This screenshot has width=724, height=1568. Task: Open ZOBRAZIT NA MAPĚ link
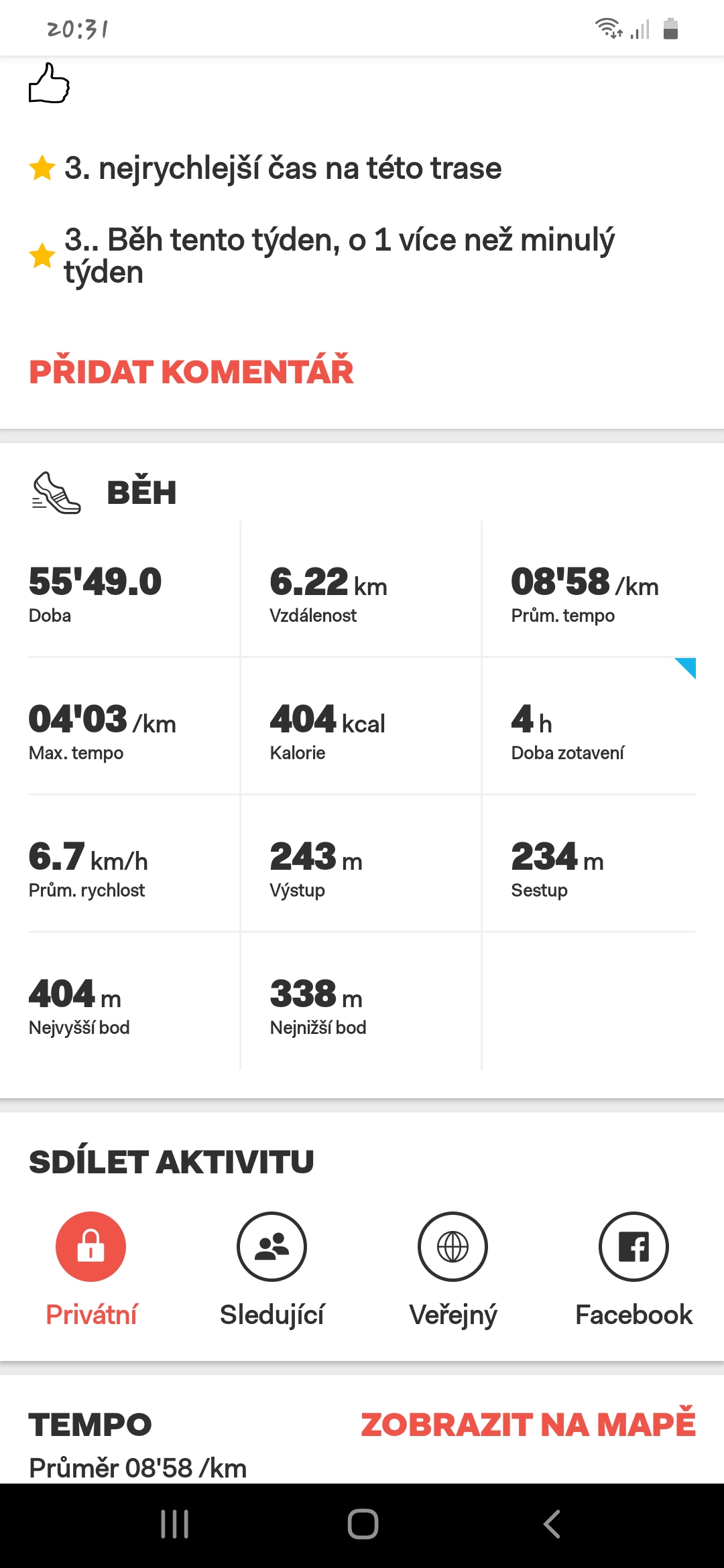(528, 1423)
